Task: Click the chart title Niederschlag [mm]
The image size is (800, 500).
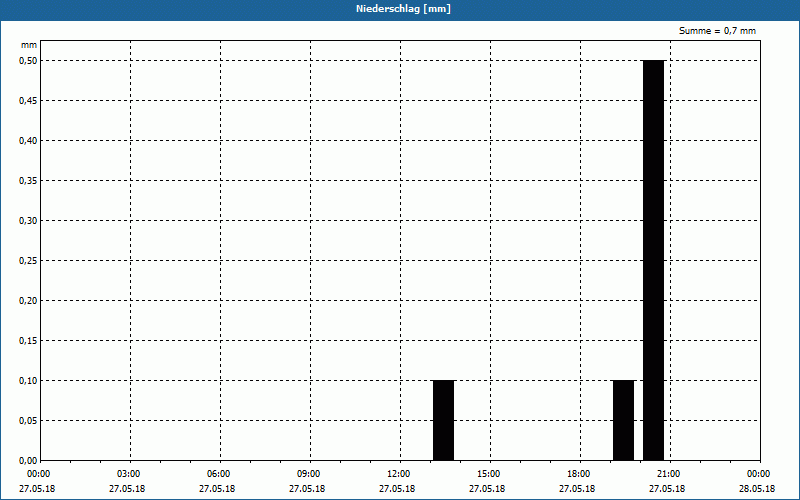Action: tap(400, 9)
